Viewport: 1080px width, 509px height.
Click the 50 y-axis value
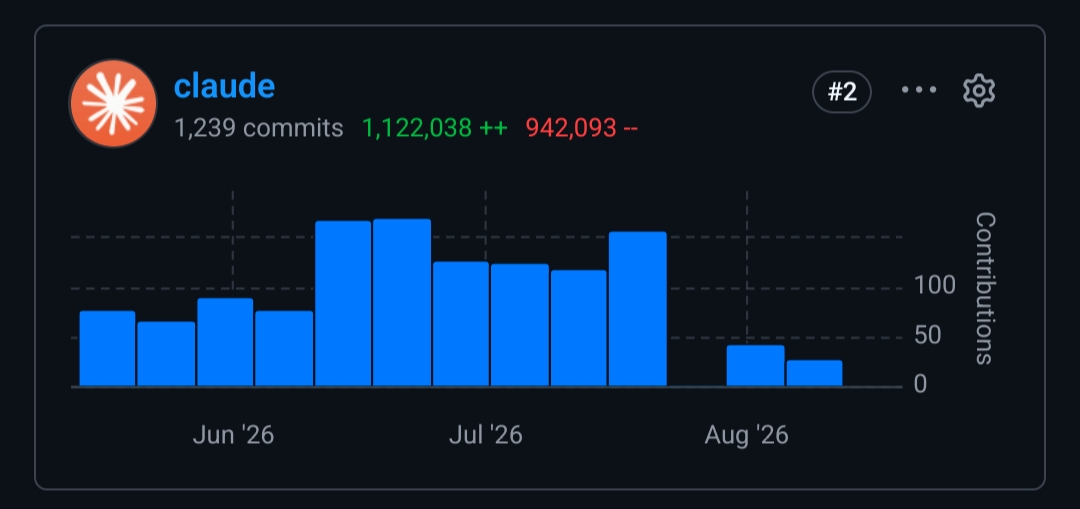(x=927, y=335)
